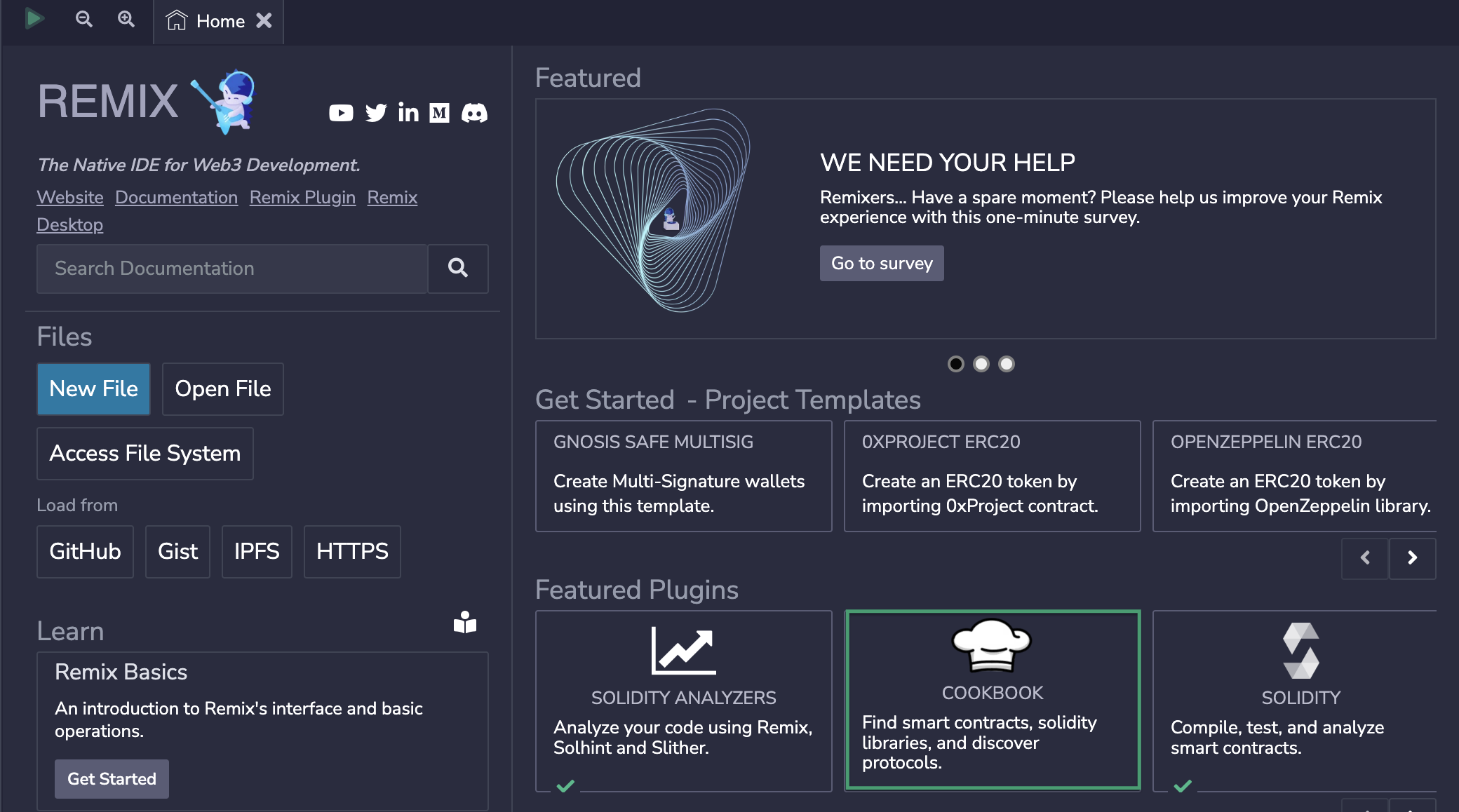Viewport: 1459px width, 812px height.
Task: Load a project from GitHub
Action: pyautogui.click(x=85, y=551)
